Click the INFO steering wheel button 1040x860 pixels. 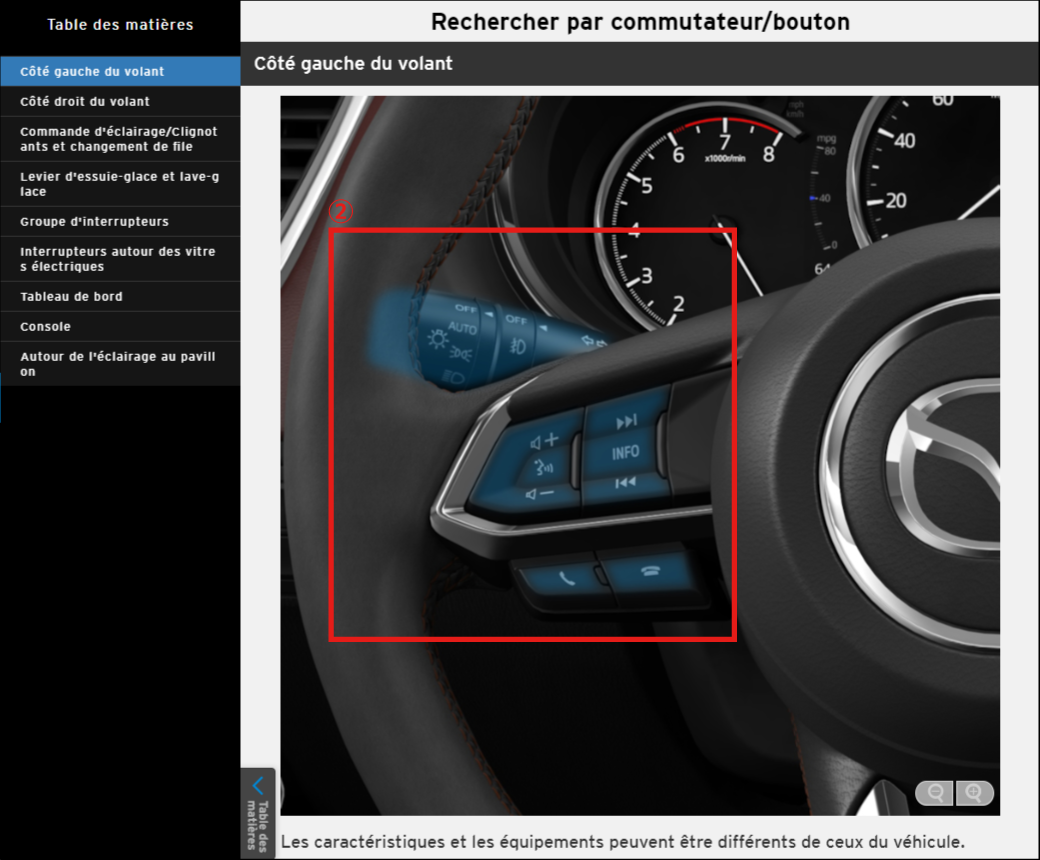[625, 453]
